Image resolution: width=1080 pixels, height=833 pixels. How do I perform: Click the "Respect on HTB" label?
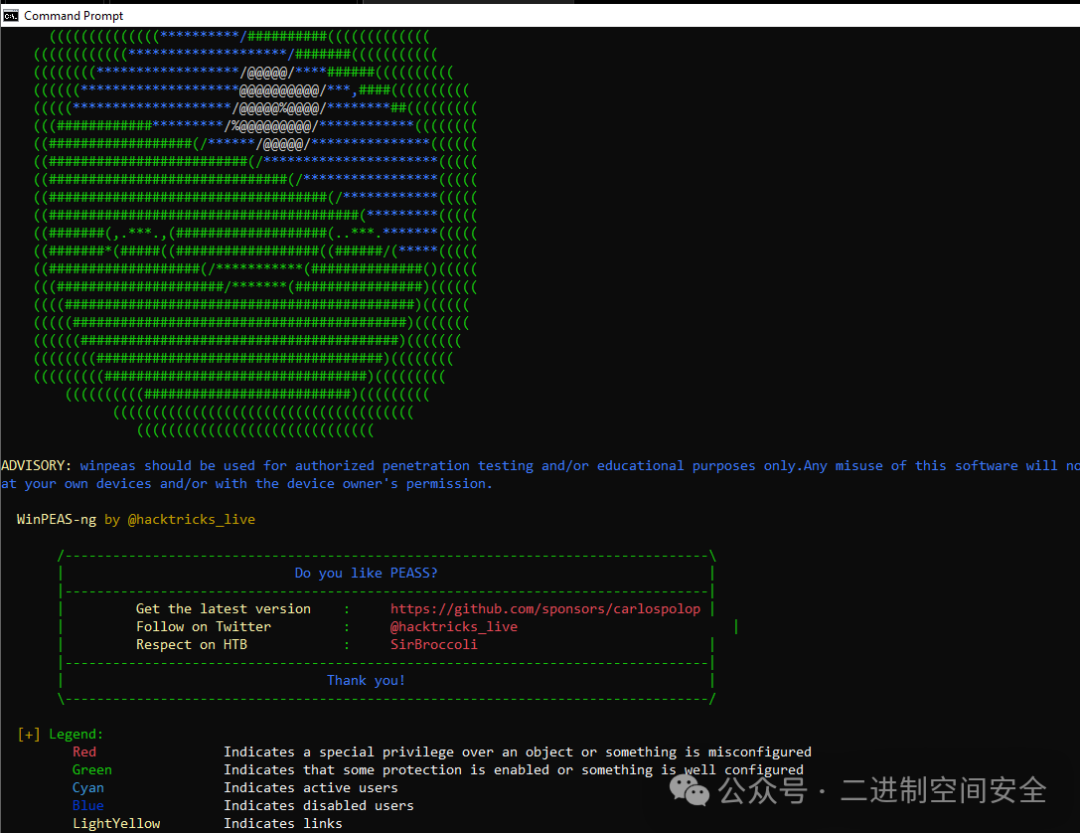click(191, 645)
